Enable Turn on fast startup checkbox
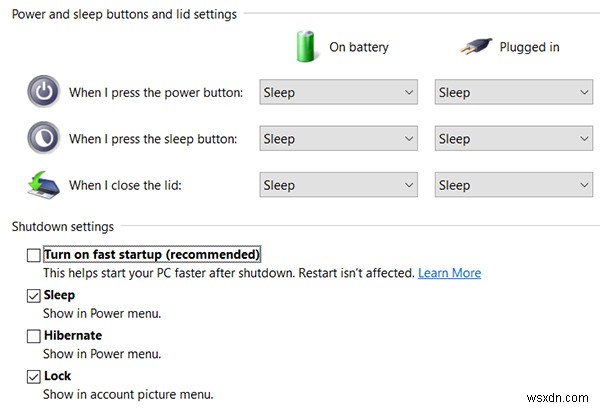The width and height of the screenshot is (600, 408). (34, 255)
